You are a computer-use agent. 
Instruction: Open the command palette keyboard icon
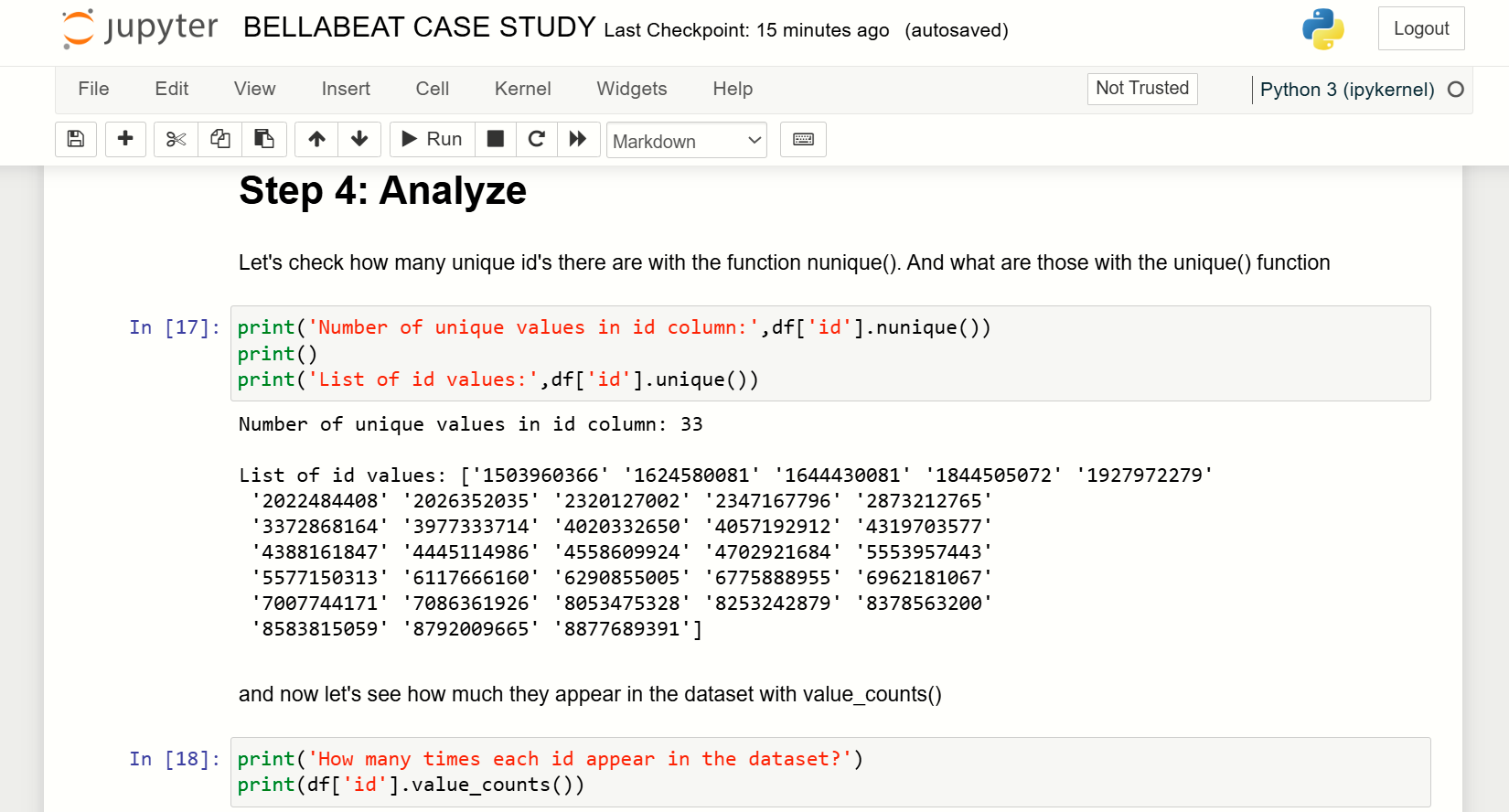click(803, 139)
